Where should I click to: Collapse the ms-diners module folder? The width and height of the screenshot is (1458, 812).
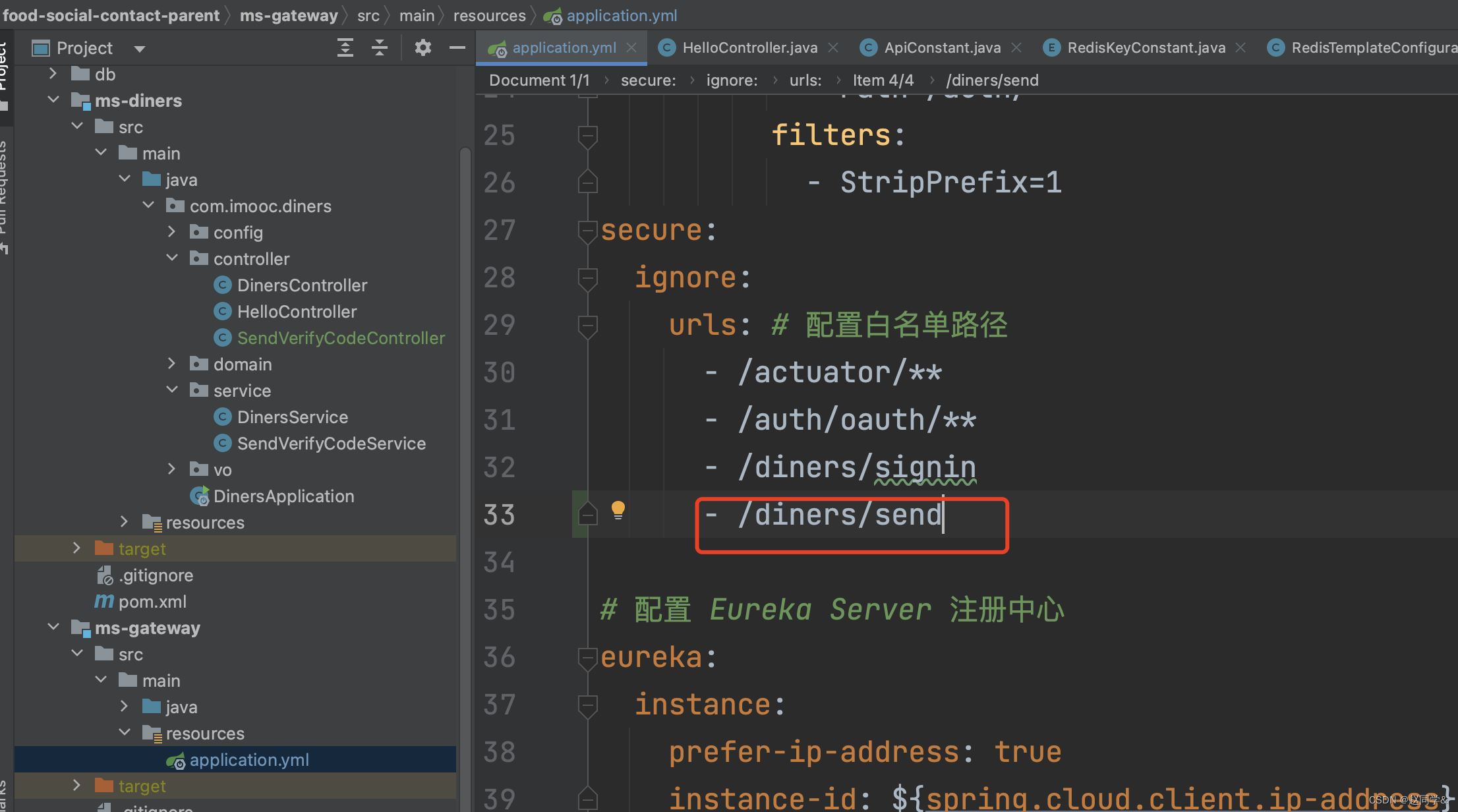click(x=53, y=100)
